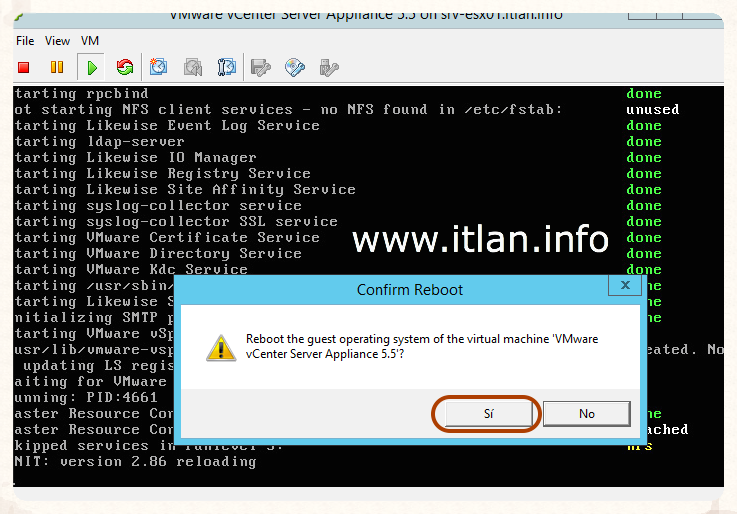Click the warning triangle icon in dialog

220,347
